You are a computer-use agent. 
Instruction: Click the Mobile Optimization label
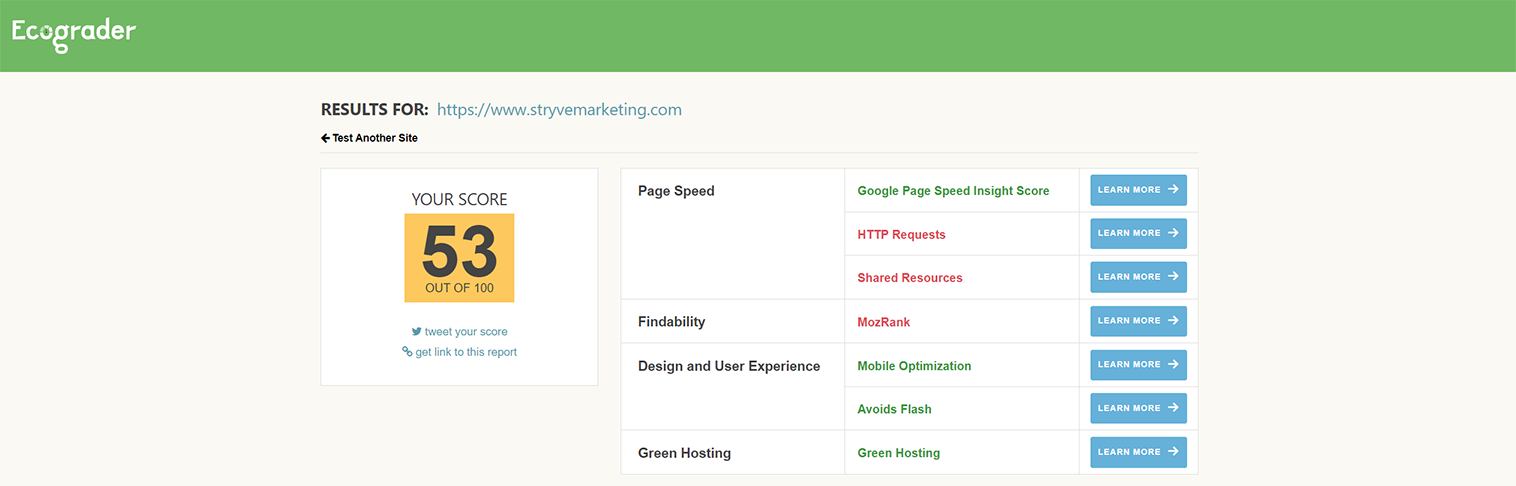coord(914,366)
